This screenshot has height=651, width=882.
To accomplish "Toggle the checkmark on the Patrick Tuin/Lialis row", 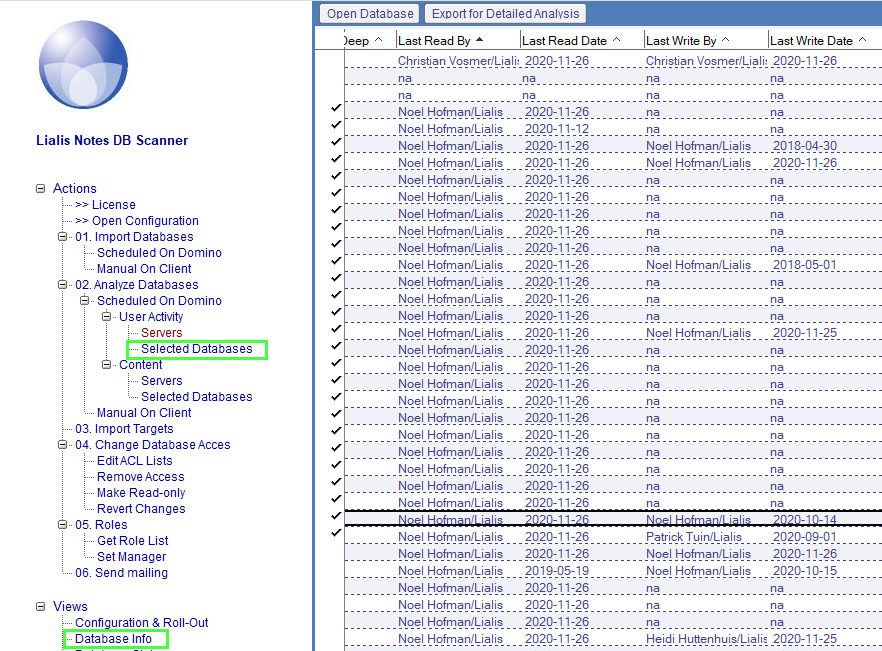I will (335, 537).
